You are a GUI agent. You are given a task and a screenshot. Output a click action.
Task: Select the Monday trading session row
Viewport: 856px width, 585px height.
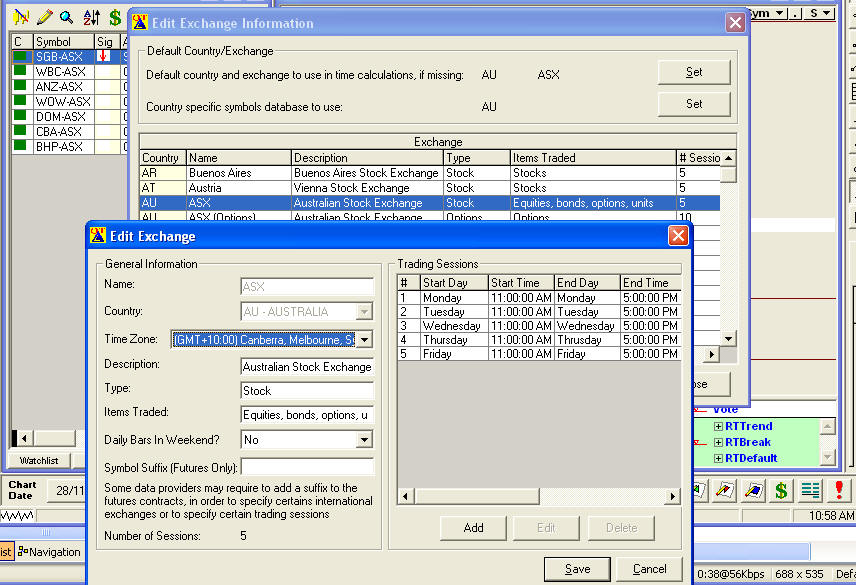(539, 297)
